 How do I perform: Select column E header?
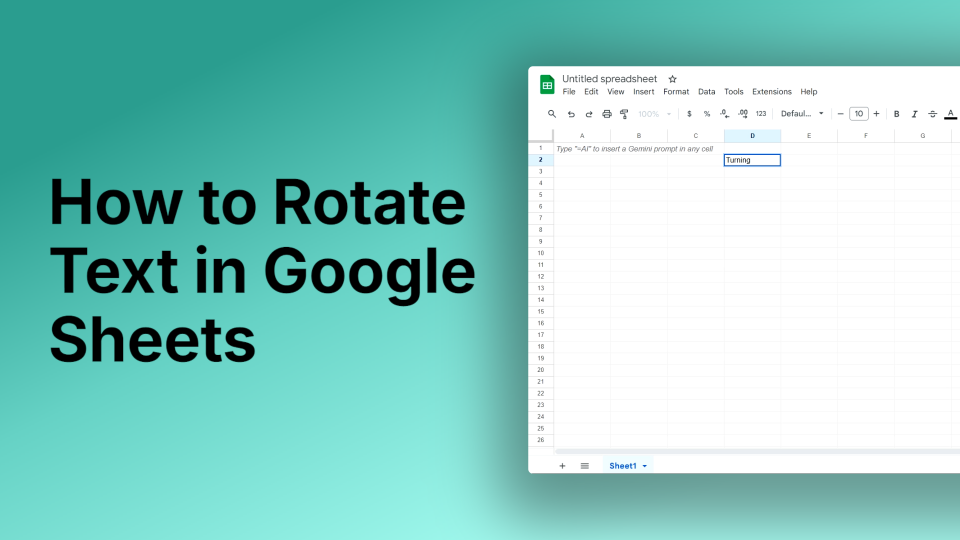tap(809, 136)
